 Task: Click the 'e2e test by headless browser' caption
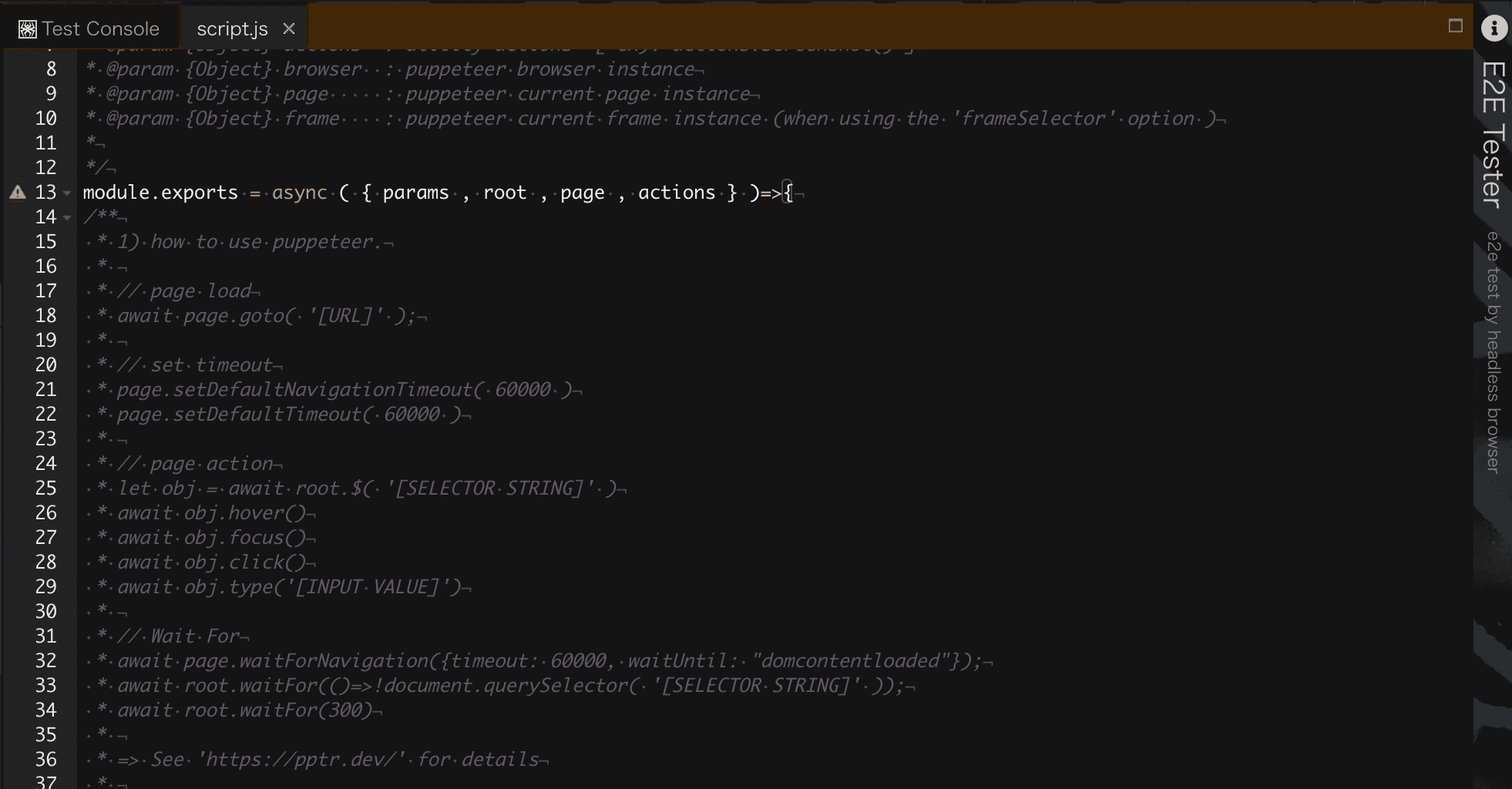click(x=1493, y=352)
